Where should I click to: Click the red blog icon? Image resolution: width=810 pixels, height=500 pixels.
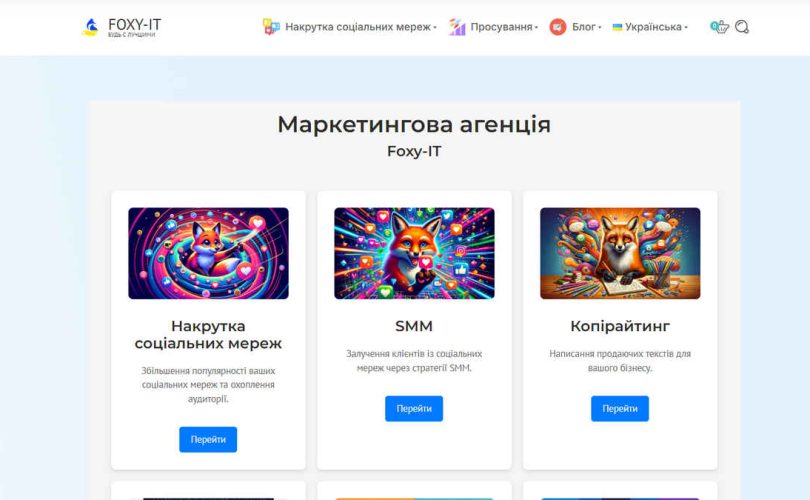(x=558, y=26)
